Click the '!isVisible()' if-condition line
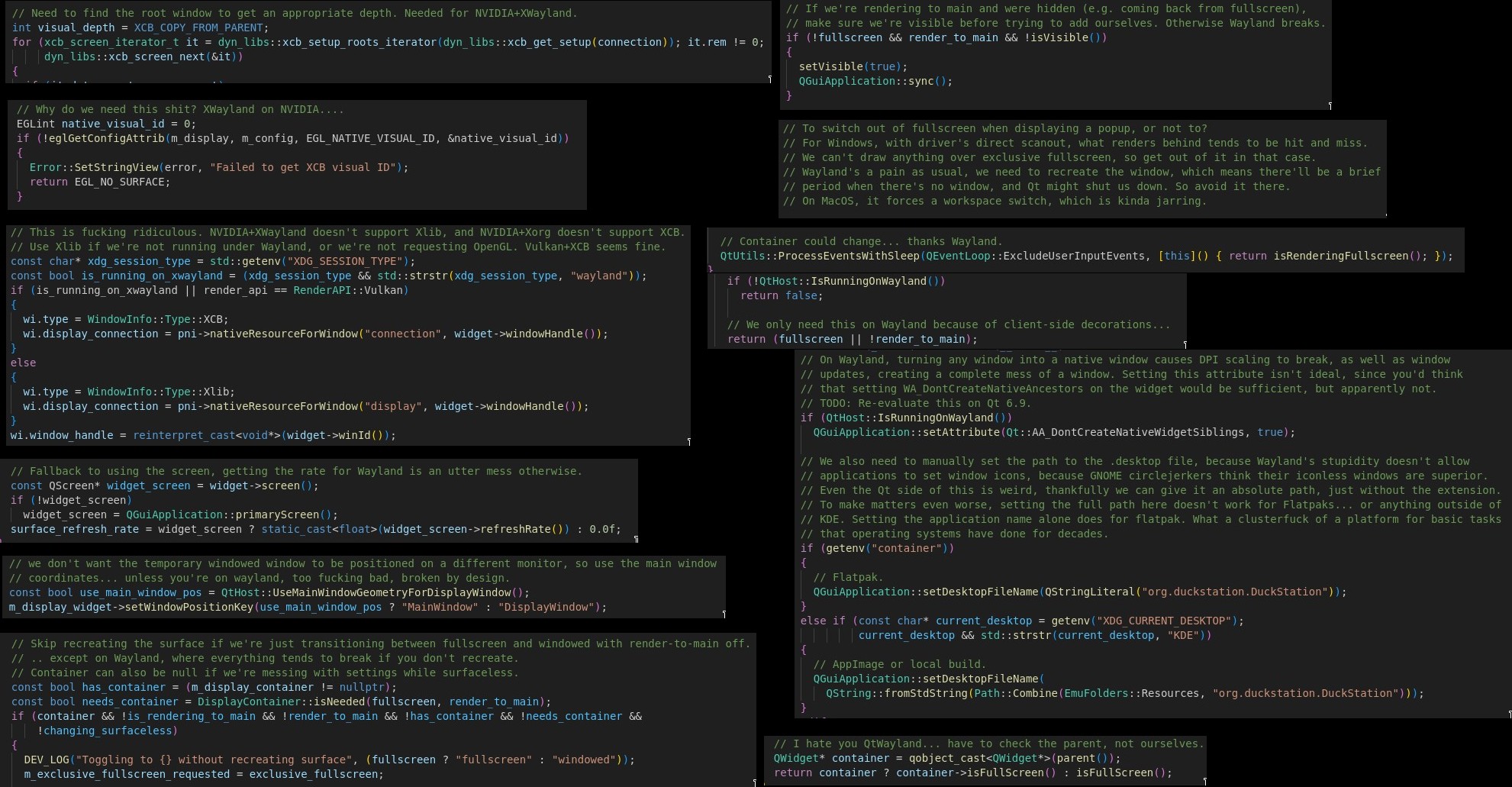1512x787 pixels. (x=946, y=37)
